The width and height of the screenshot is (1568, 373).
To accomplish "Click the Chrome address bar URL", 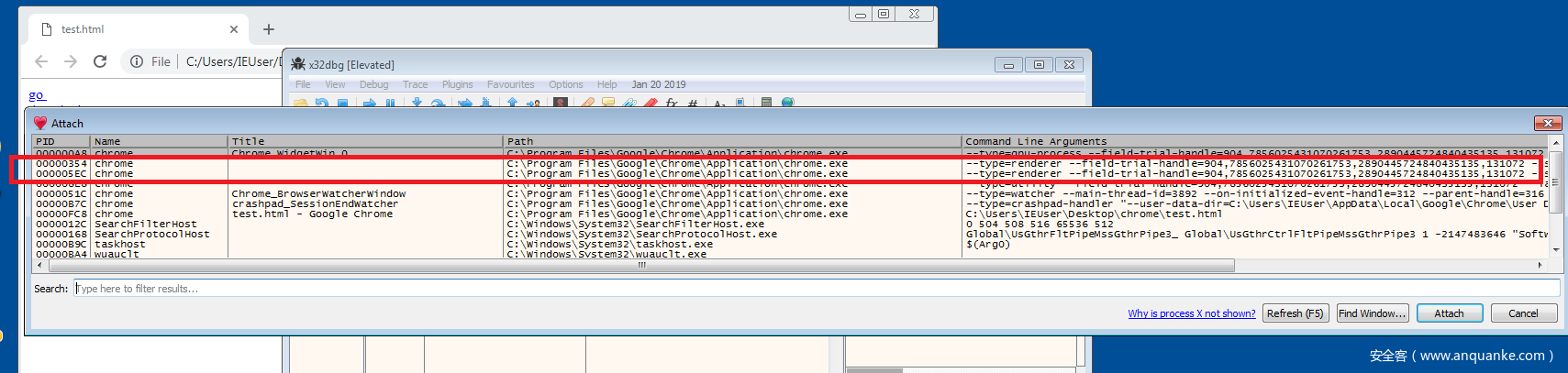I will (233, 61).
